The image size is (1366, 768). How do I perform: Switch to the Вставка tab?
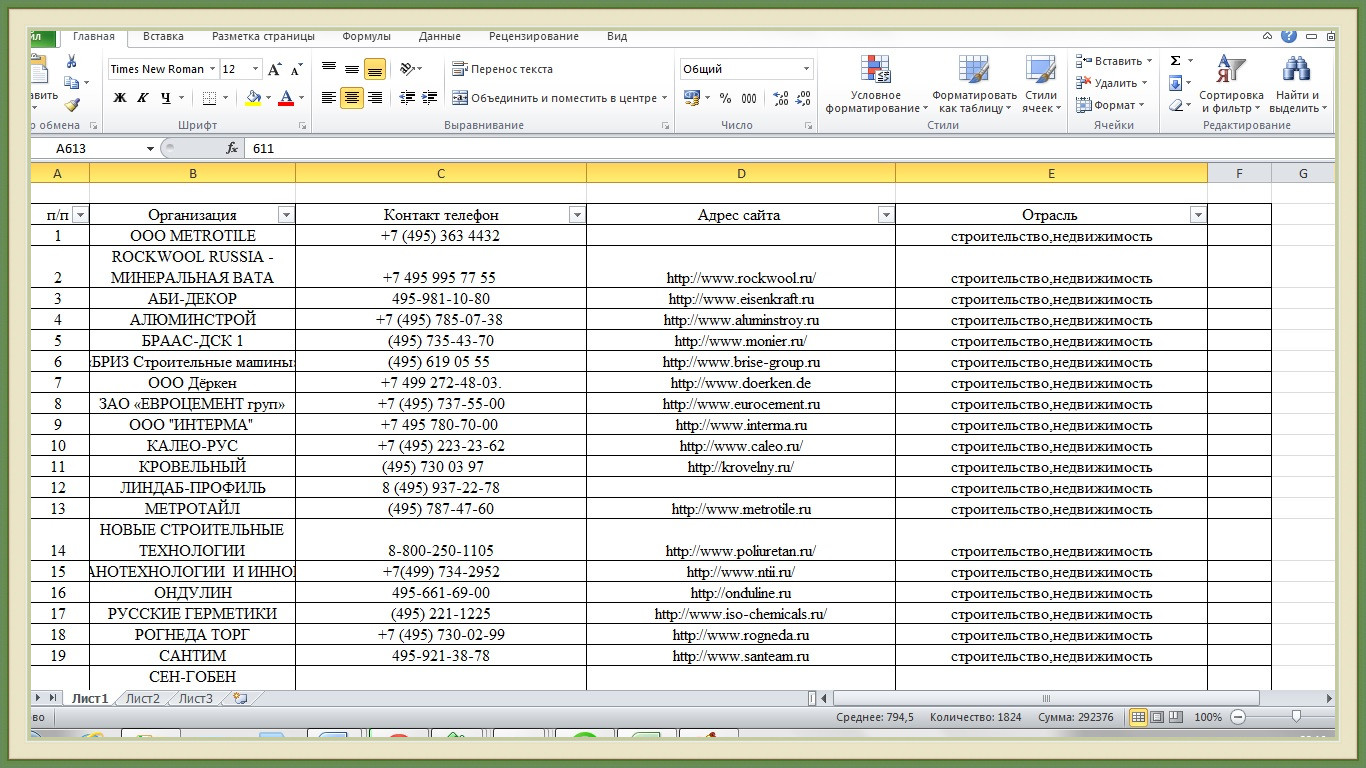coord(163,37)
